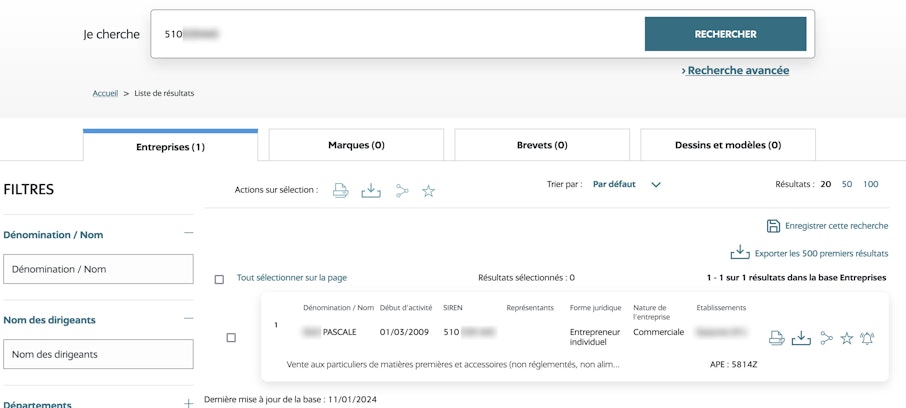The image size is (906, 408).
Task: Click 'Dernière mise à jour' date text
Action: [290, 399]
